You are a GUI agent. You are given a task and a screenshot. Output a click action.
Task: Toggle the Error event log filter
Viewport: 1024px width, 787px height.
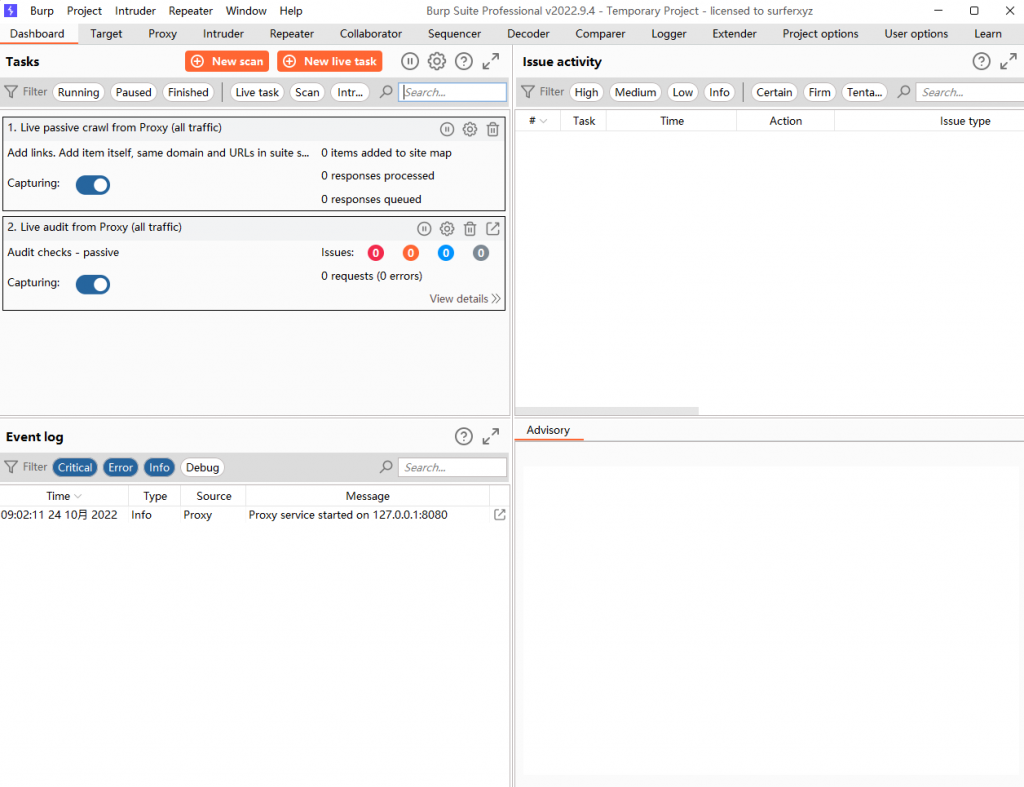click(120, 467)
